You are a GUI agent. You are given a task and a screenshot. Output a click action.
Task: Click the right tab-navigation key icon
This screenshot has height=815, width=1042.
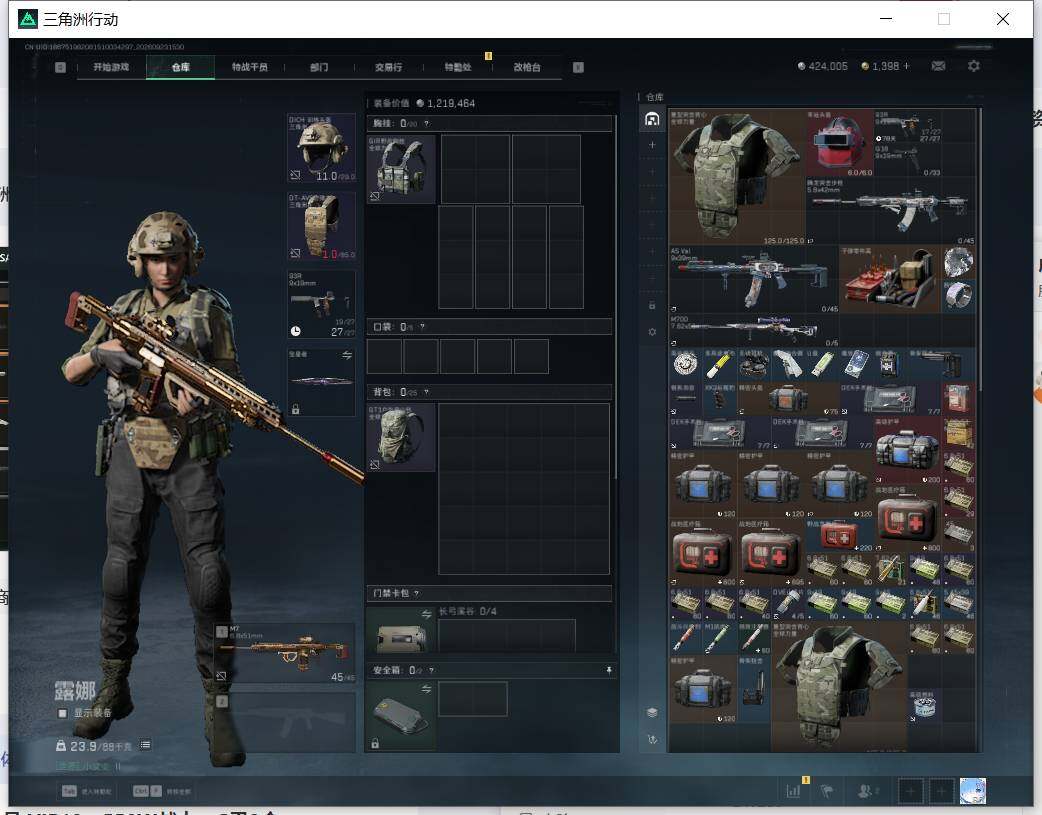(x=578, y=67)
